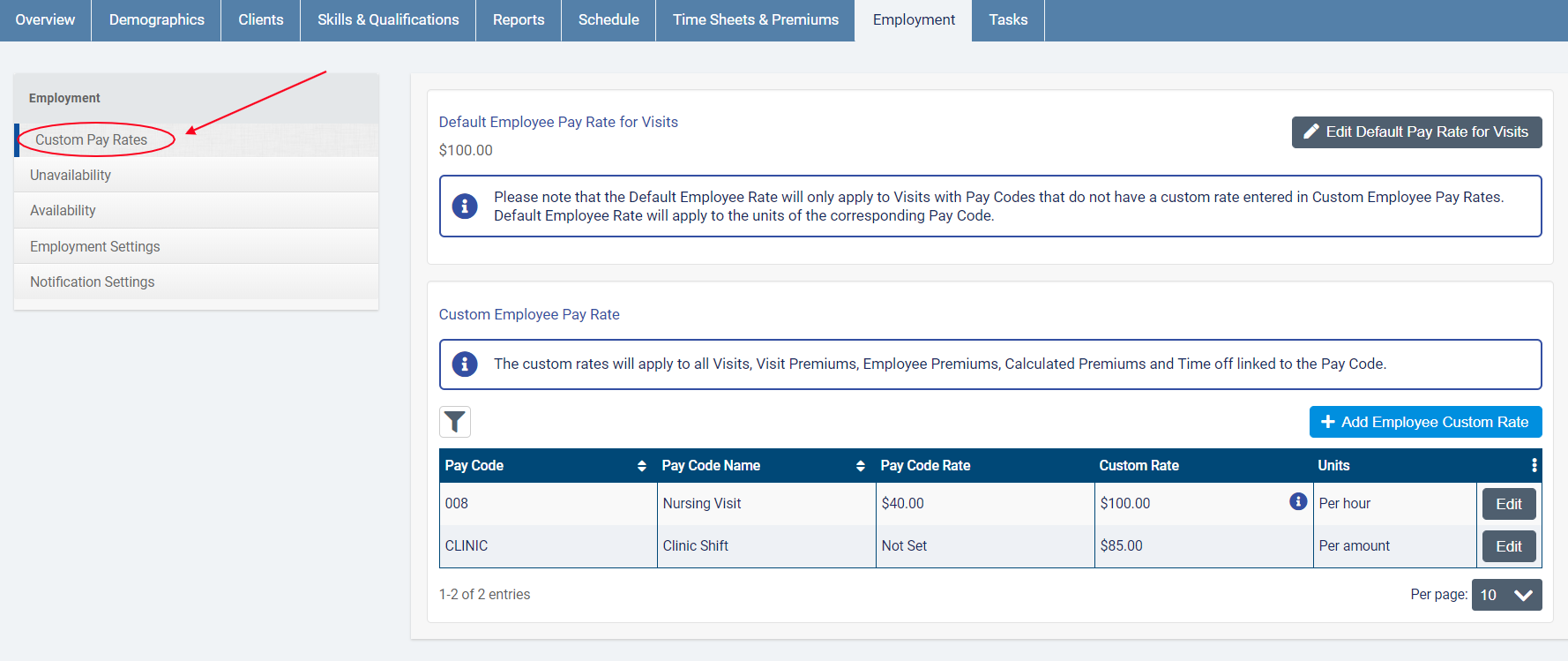Open the filter funnel icon
Screen dimensions: 1568x661
455,422
